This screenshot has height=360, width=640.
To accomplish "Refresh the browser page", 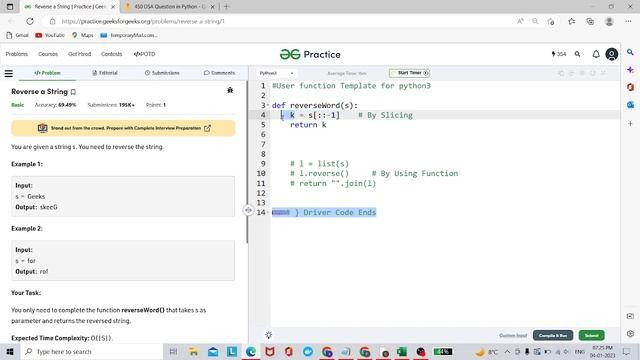I will pyautogui.click(x=30, y=21).
